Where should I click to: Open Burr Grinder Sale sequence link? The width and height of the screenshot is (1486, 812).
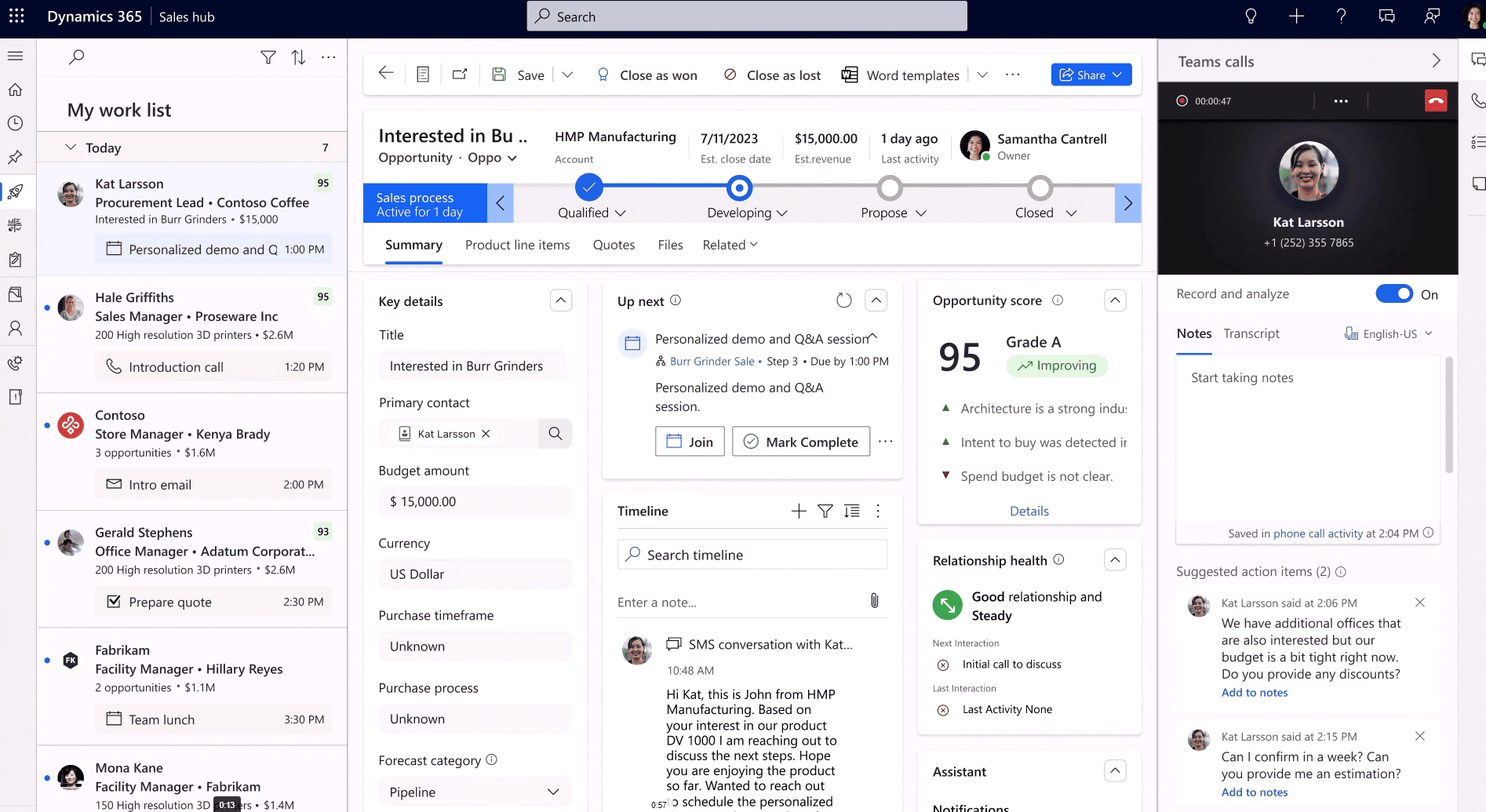pos(712,362)
